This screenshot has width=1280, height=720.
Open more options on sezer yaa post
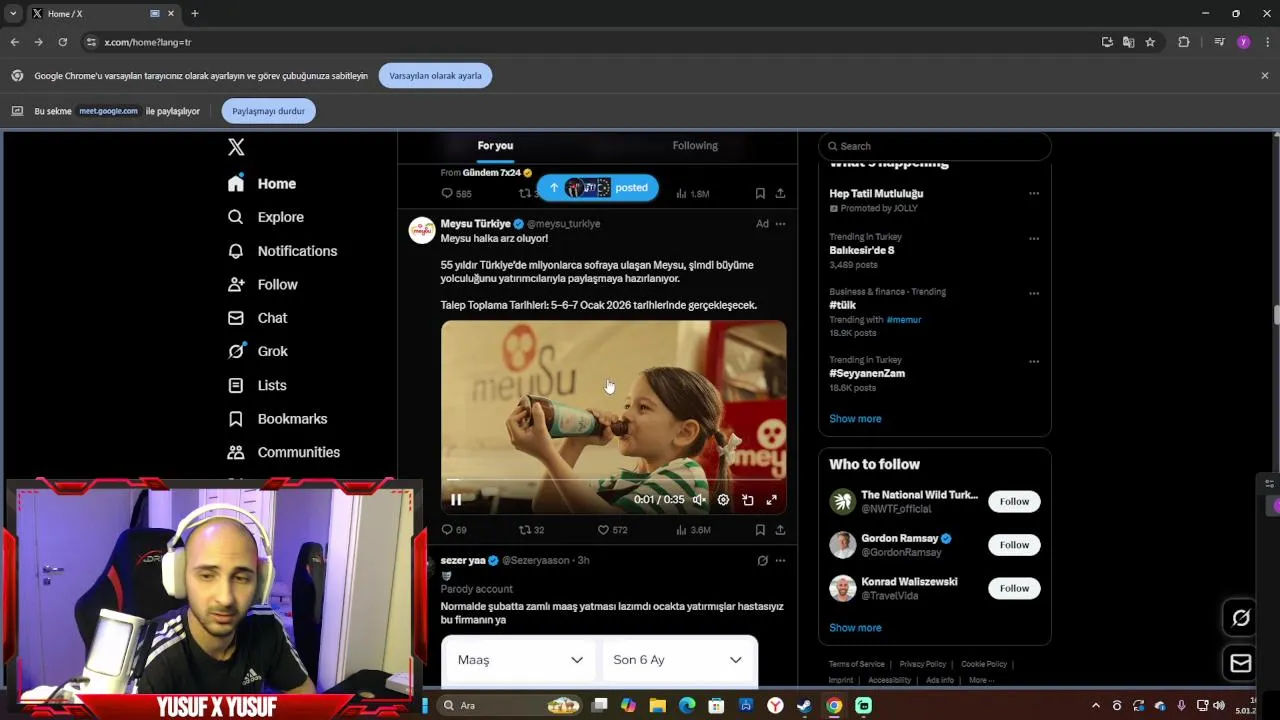coord(780,561)
